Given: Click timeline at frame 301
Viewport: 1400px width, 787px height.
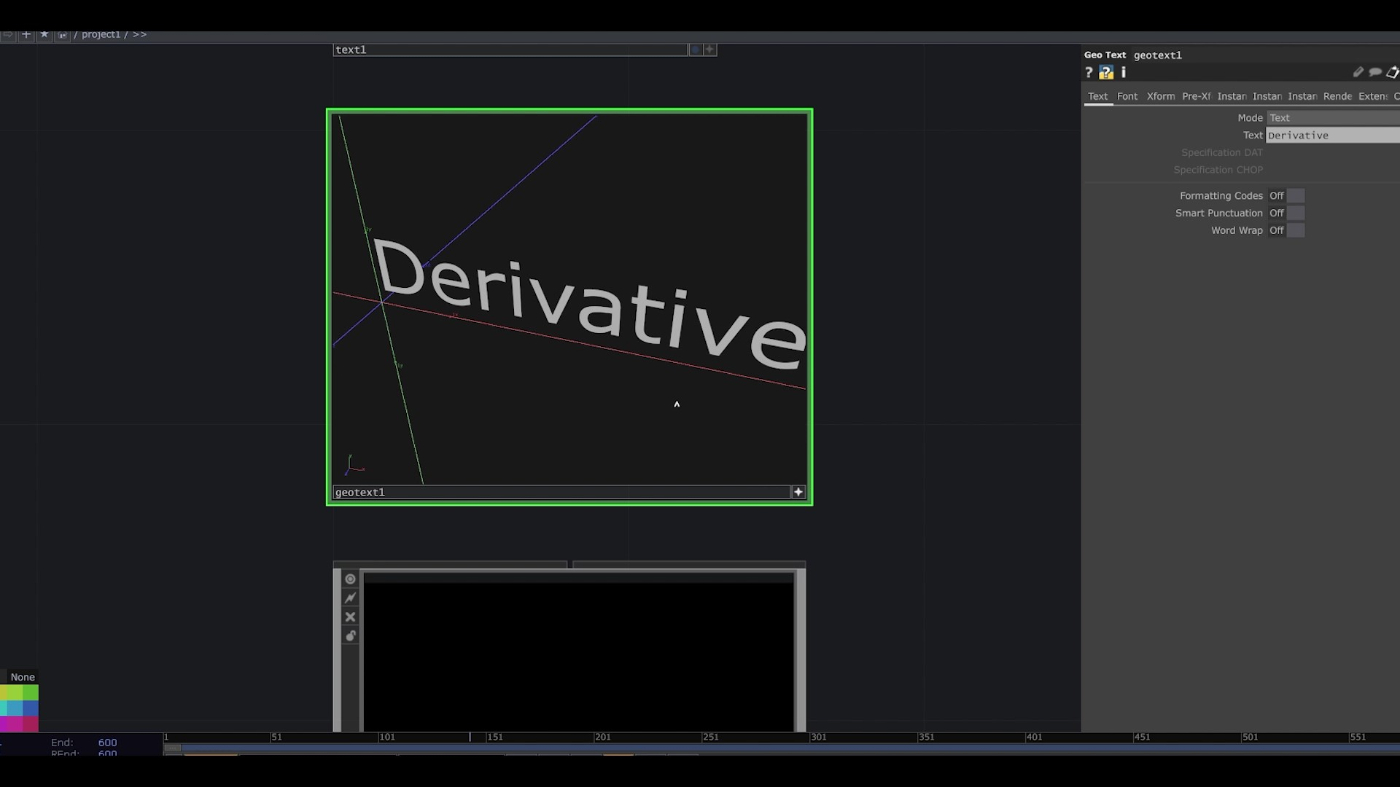Looking at the screenshot, I should tap(818, 737).
